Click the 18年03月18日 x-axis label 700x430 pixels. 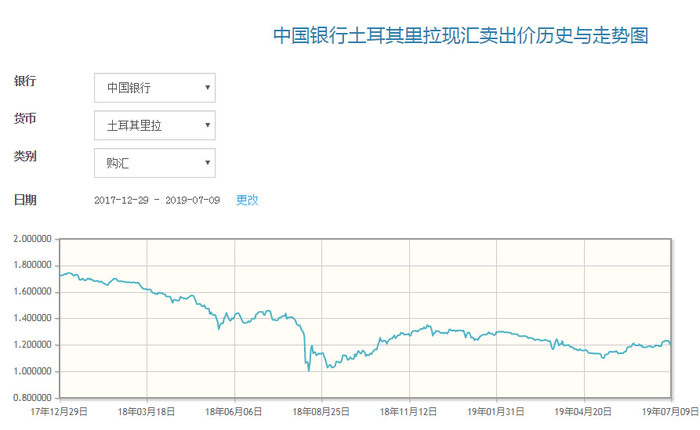pyautogui.click(x=147, y=411)
